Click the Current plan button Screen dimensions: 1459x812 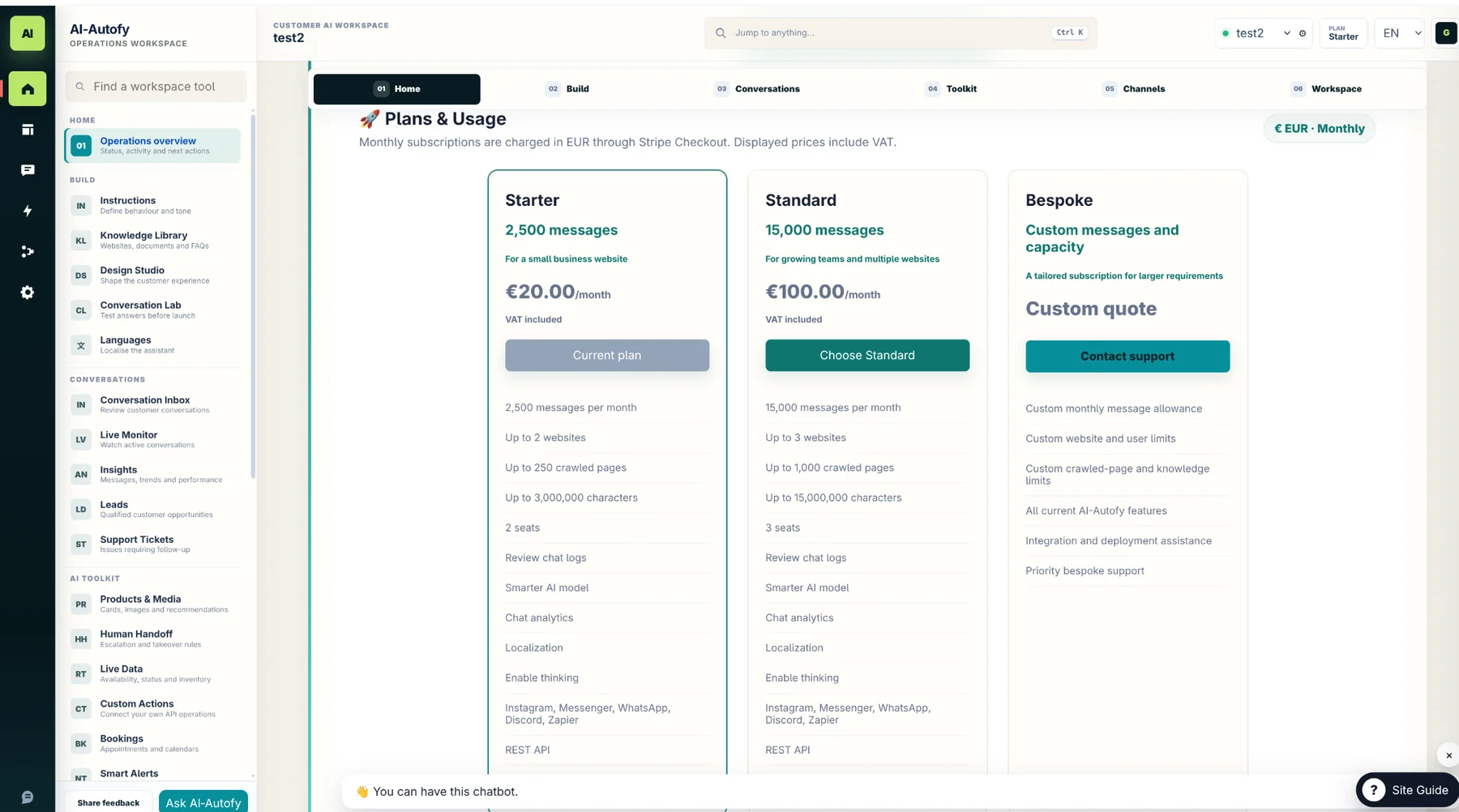(607, 356)
